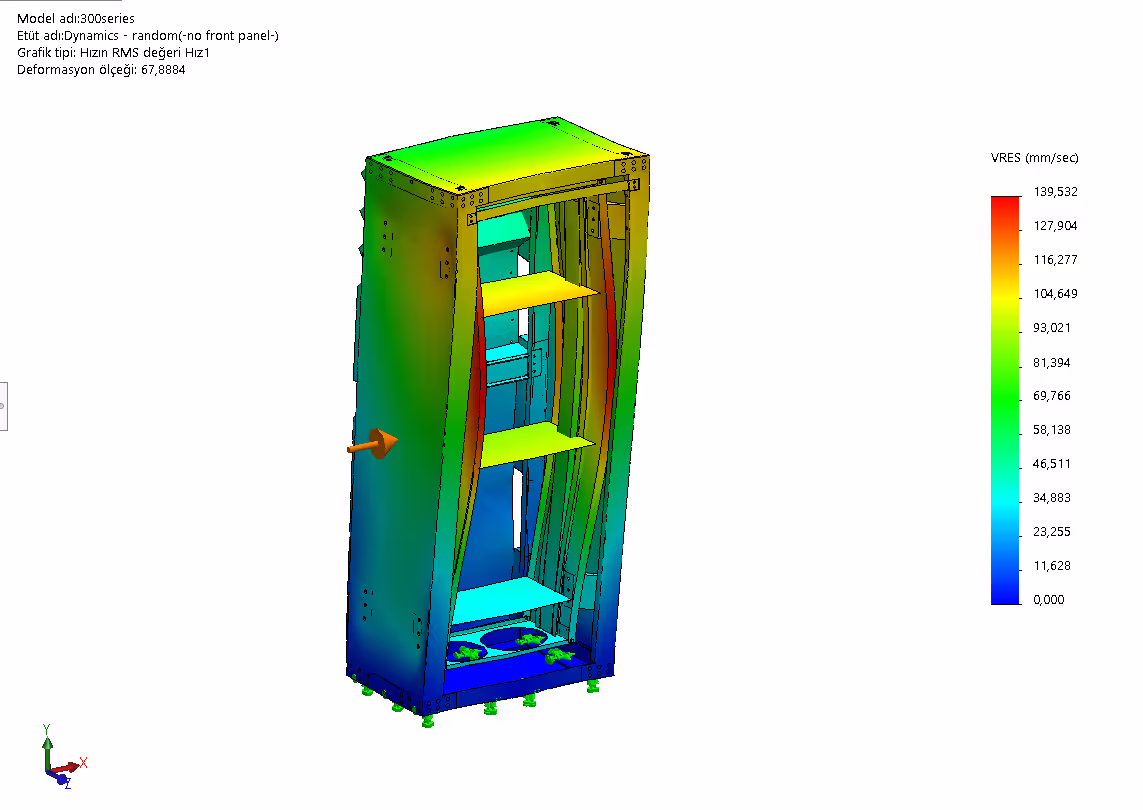This screenshot has height=810, width=1143.
Task: Click the 'Deformasyon ölçeği: 67,8884' line
Action: coord(101,70)
